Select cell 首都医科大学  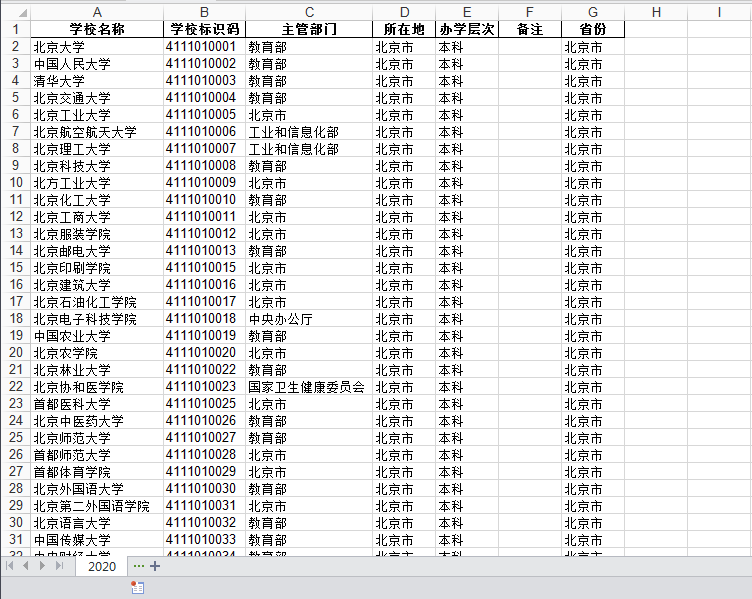[x=97, y=404]
